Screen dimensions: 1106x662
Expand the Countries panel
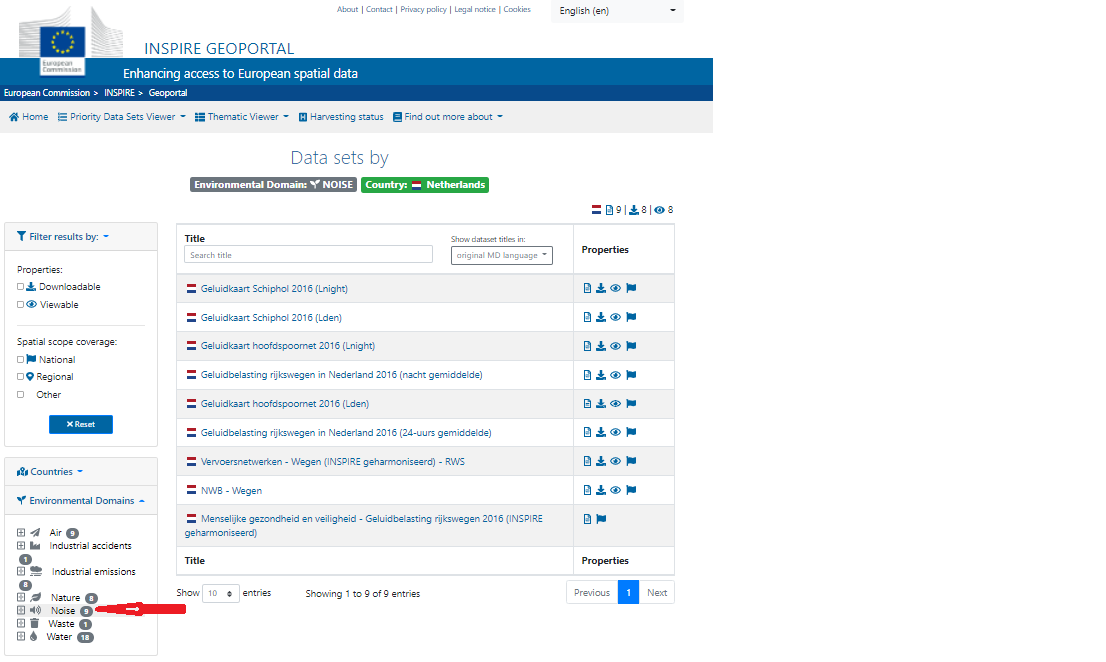coord(50,472)
